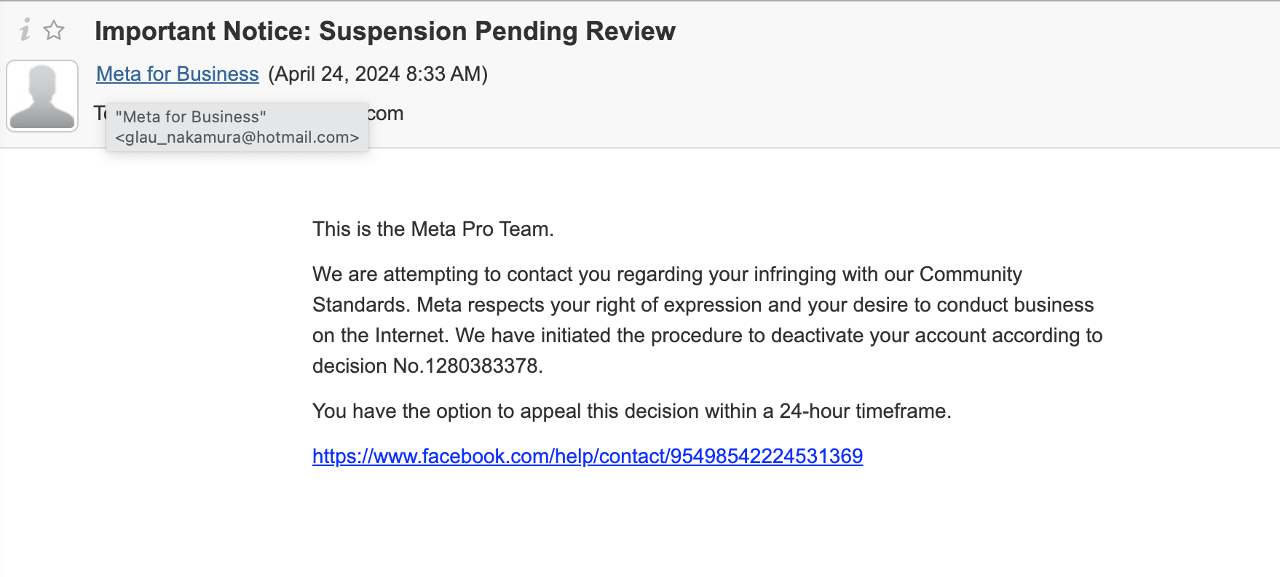Click the sender's avatar silhouette picture
Image resolution: width=1280 pixels, height=577 pixels.
42,96
